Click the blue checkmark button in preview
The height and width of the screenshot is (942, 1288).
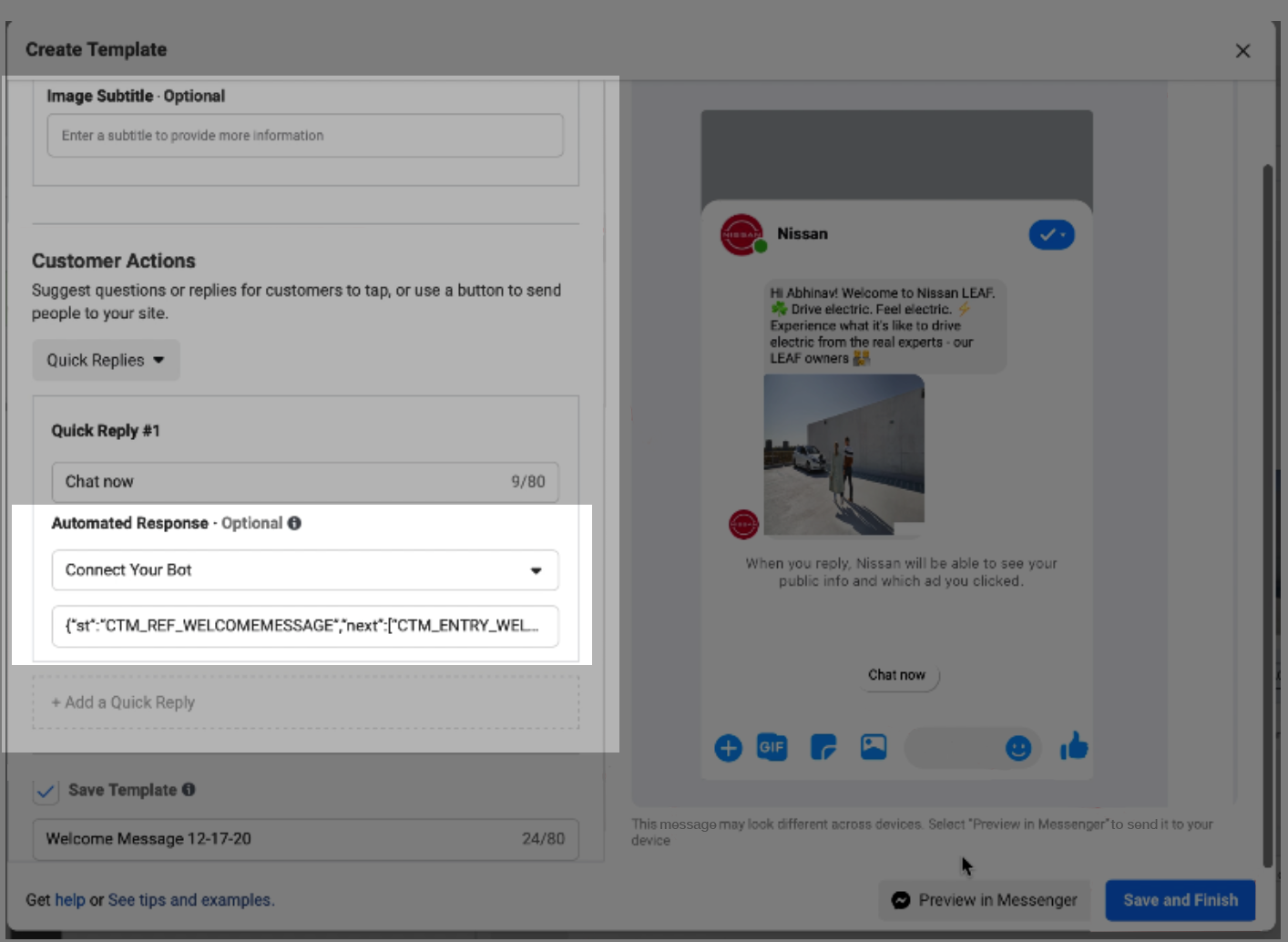click(1052, 235)
